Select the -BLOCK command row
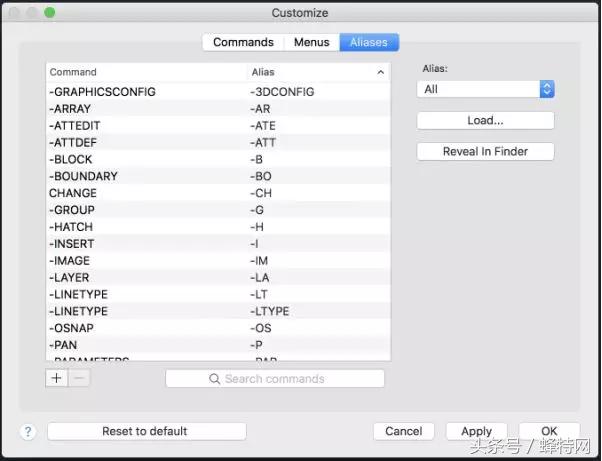Viewport: 602px width, 461px height. pos(218,159)
